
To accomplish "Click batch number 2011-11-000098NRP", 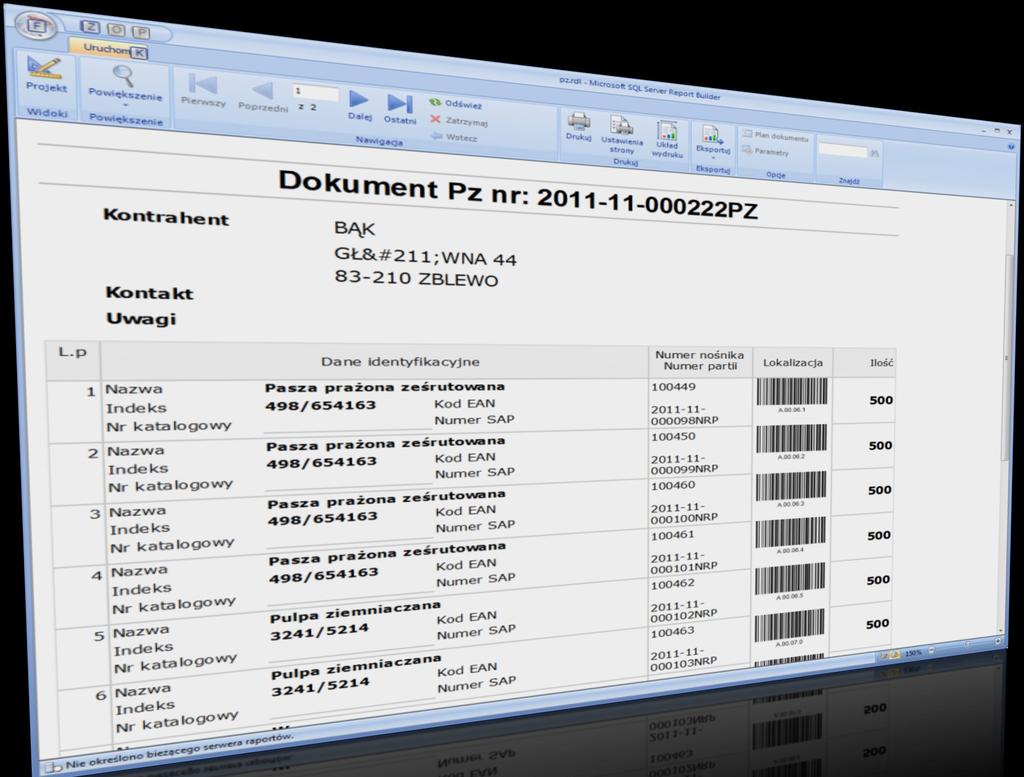I will (x=684, y=415).
